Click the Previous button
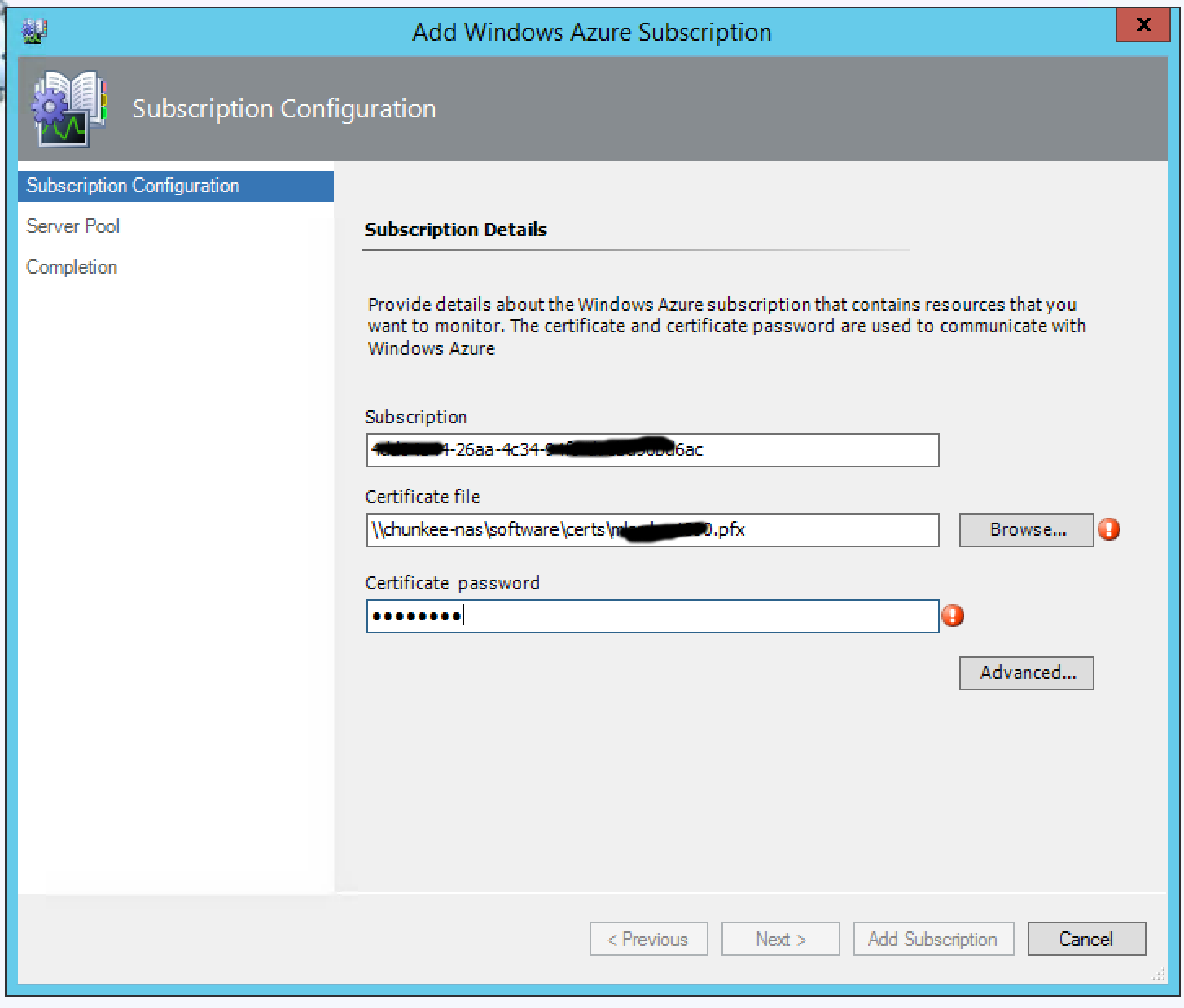 648,940
